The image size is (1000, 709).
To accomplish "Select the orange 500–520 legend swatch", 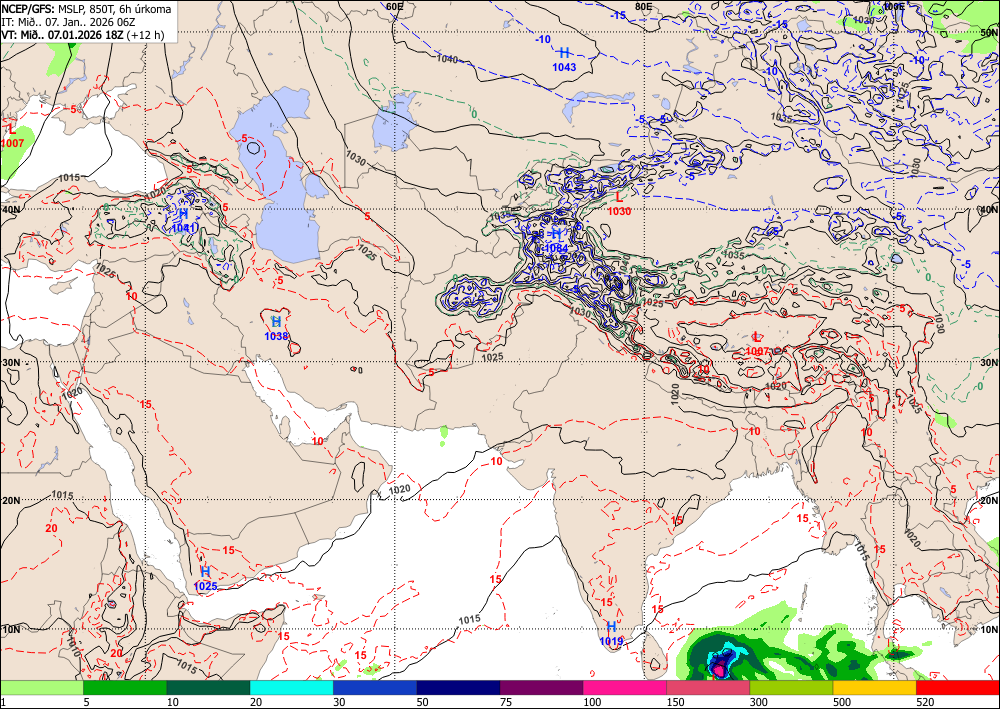I will [874, 687].
